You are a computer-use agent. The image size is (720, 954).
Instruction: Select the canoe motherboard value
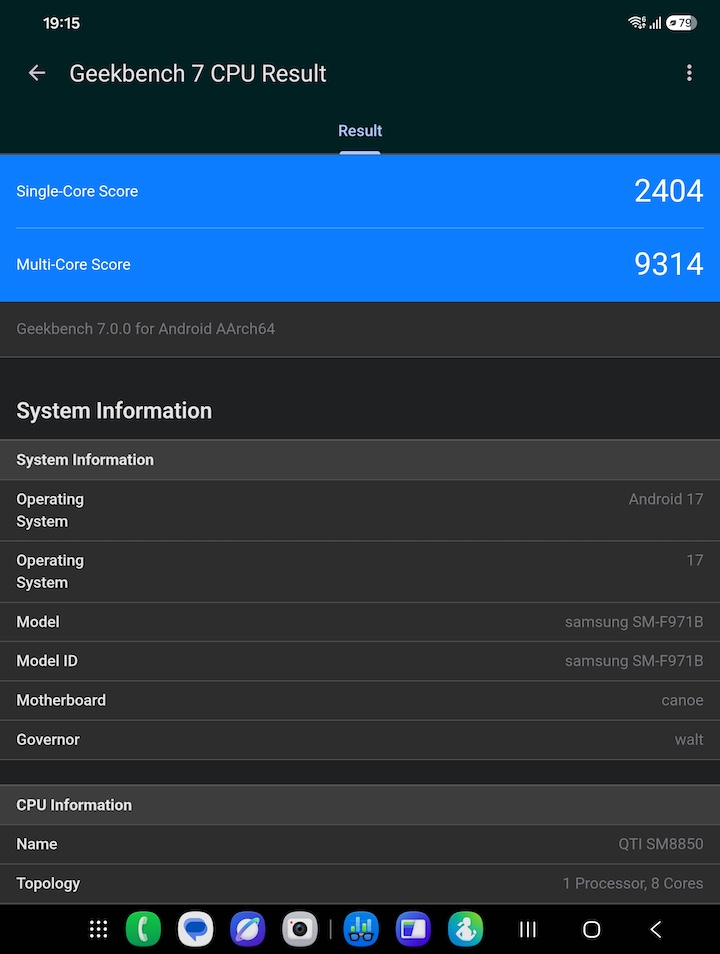point(682,700)
